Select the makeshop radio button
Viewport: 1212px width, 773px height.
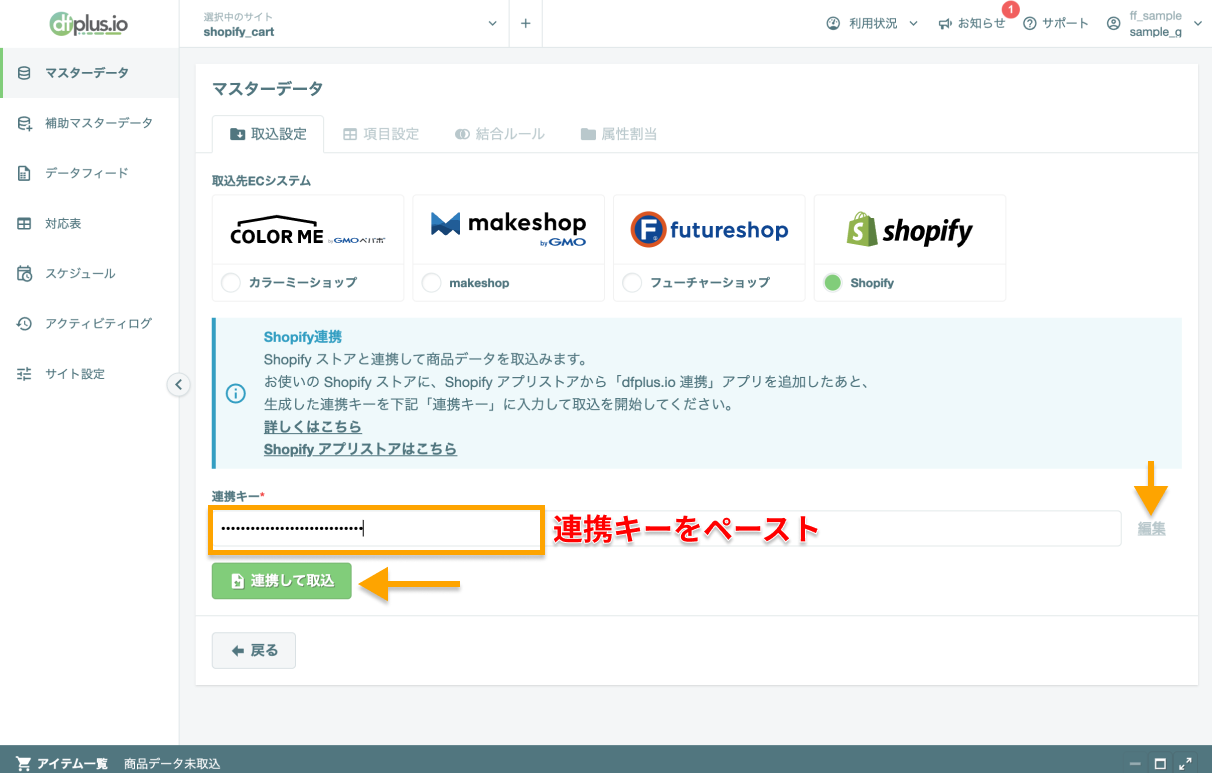pyautogui.click(x=431, y=283)
